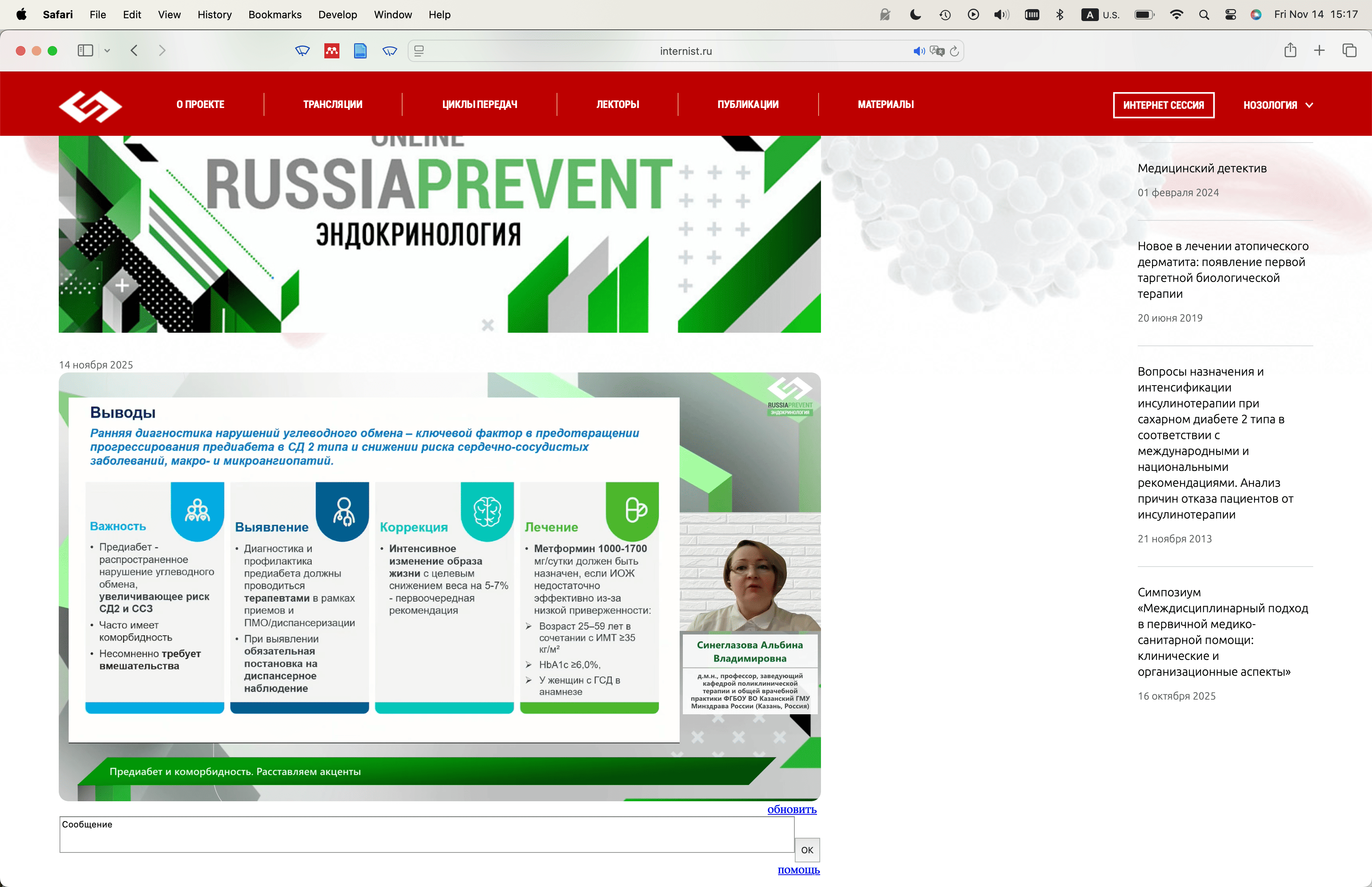Click the ИНТЕРНЕТ СЕССИЯ button
Viewport: 1372px width, 887px height.
point(1163,105)
